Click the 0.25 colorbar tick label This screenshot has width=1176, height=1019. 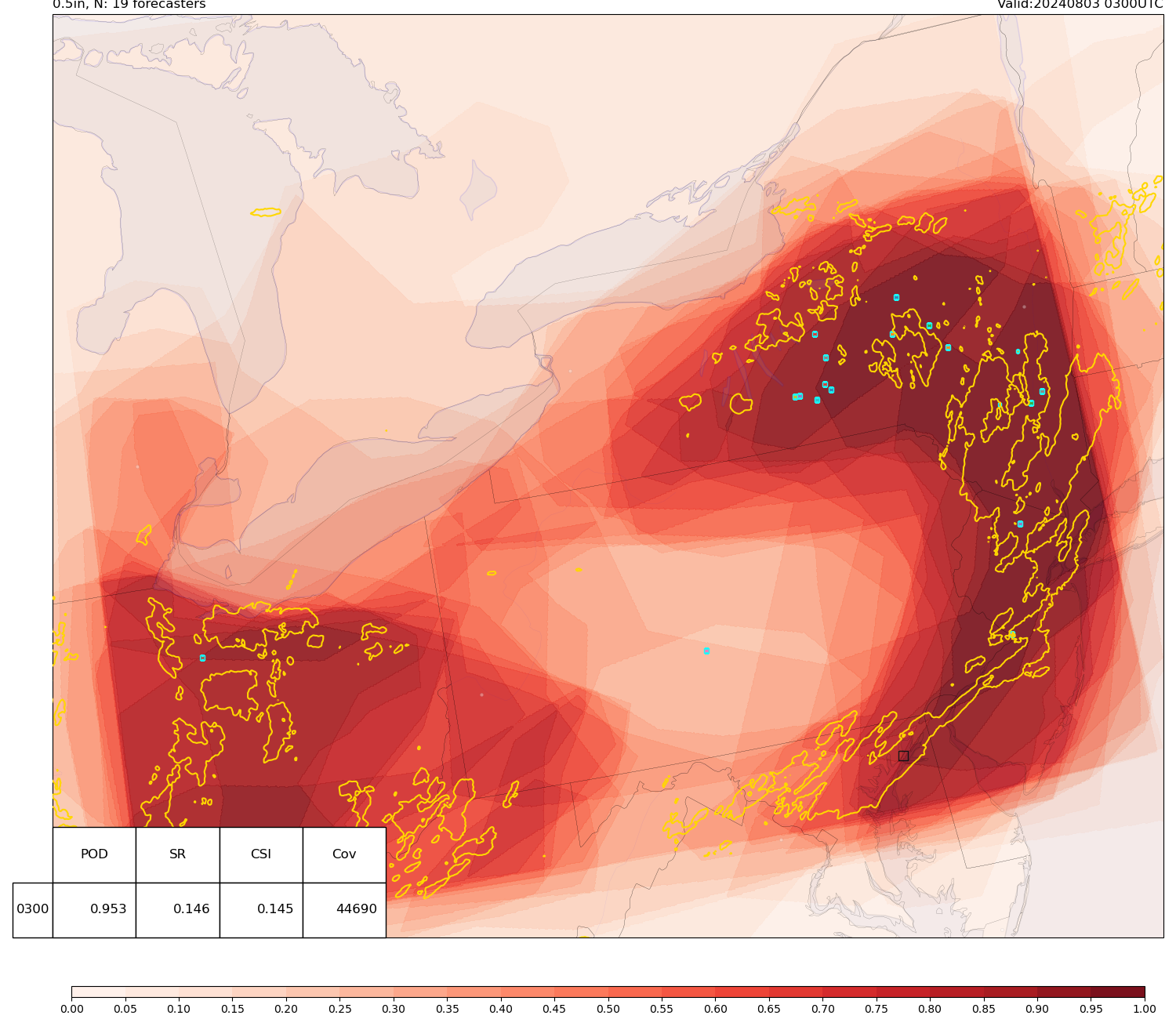339,1009
